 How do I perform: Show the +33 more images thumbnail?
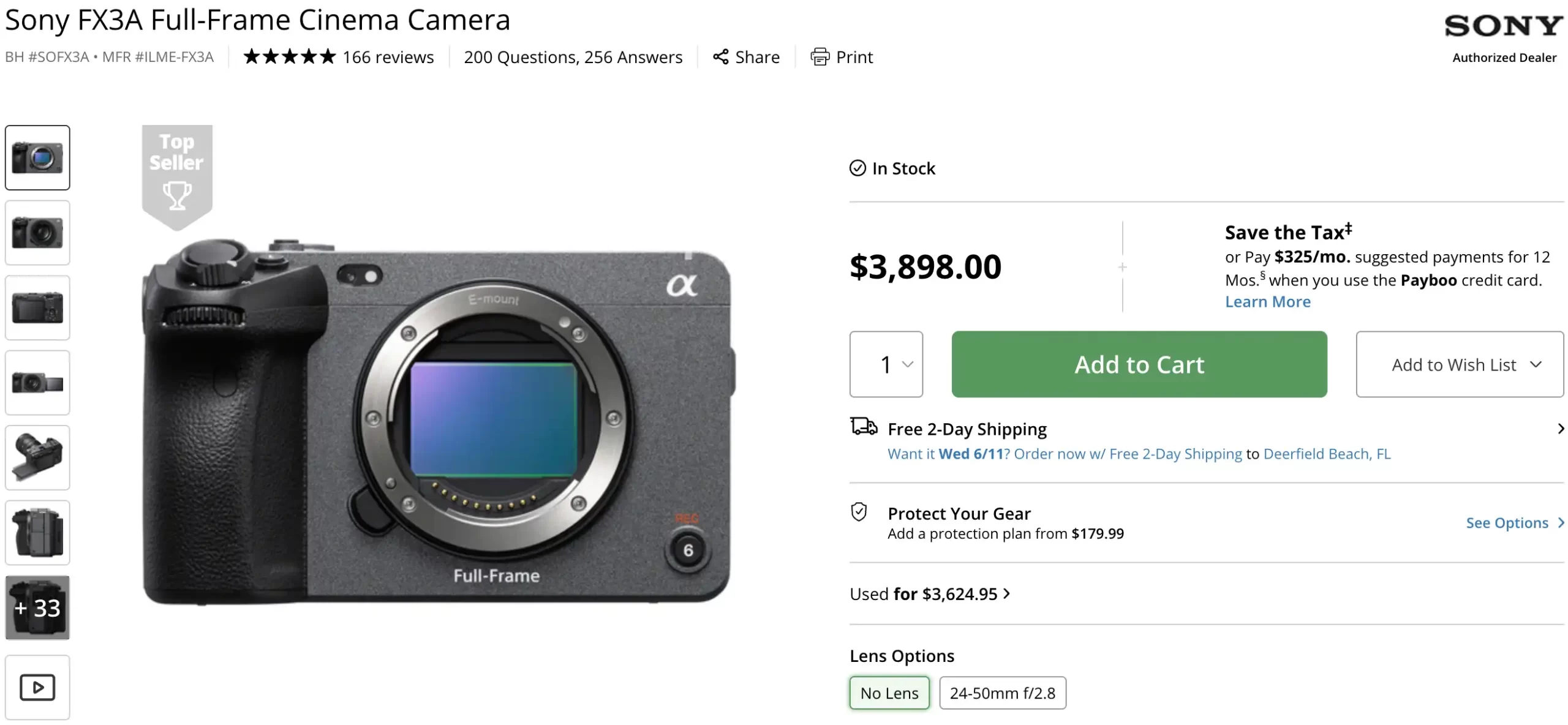coord(37,607)
